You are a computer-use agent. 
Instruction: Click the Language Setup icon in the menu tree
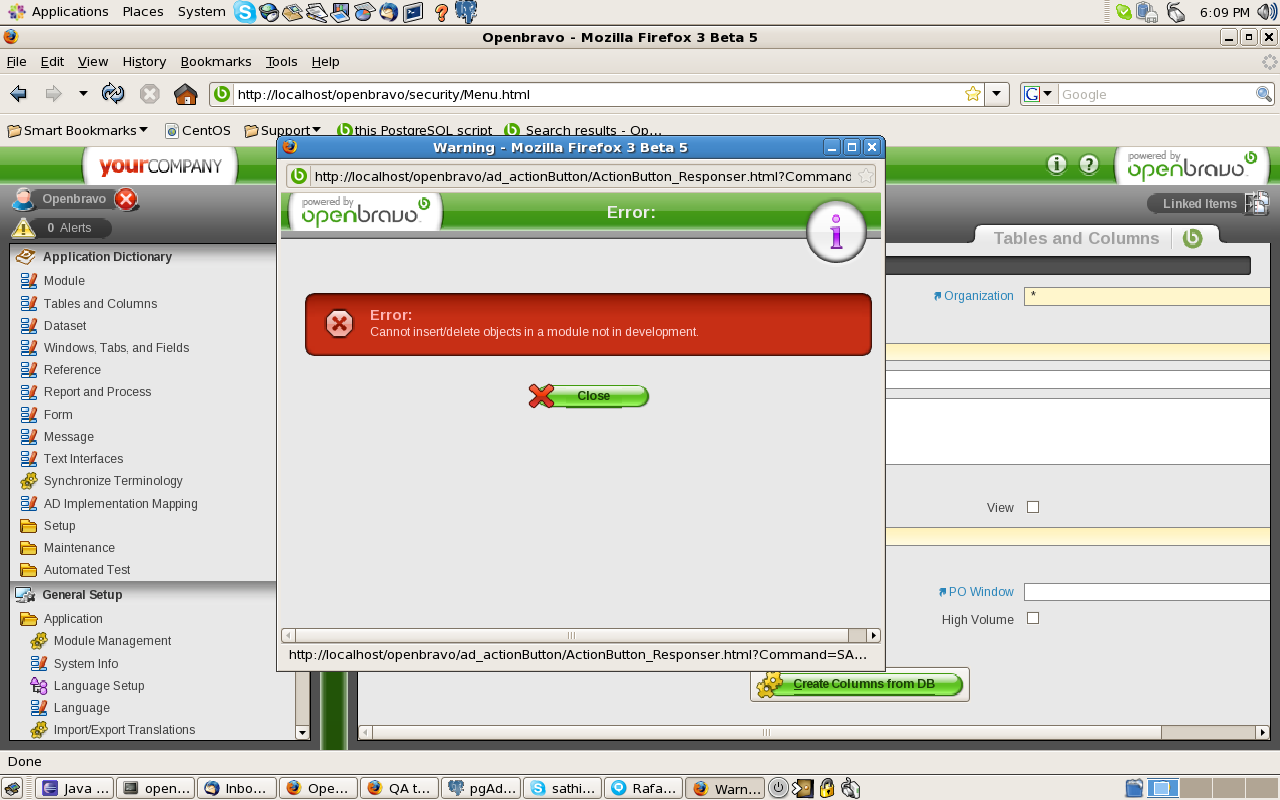(39, 686)
